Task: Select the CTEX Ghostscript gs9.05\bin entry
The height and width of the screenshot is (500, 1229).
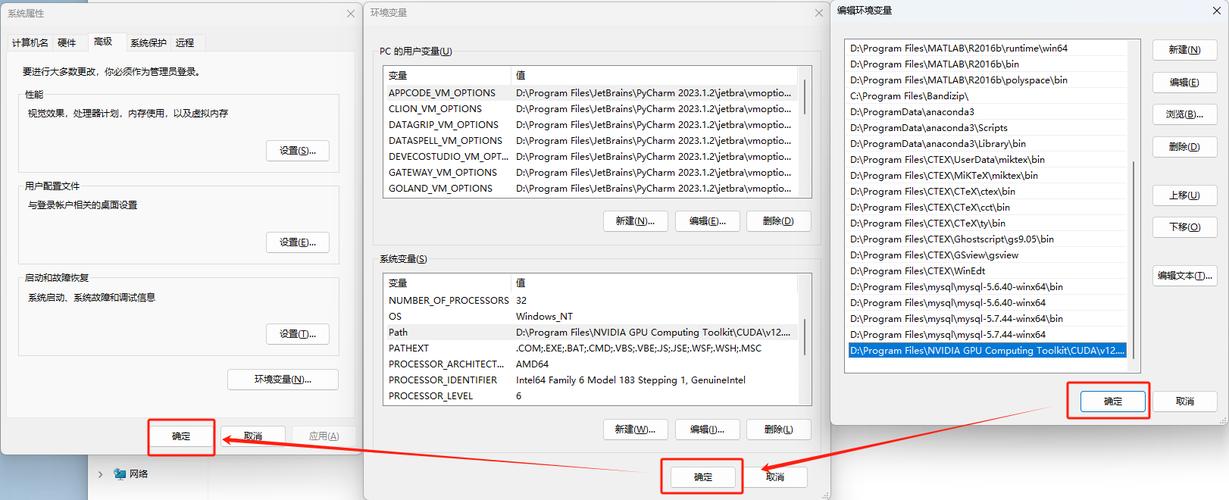Action: coord(987,239)
